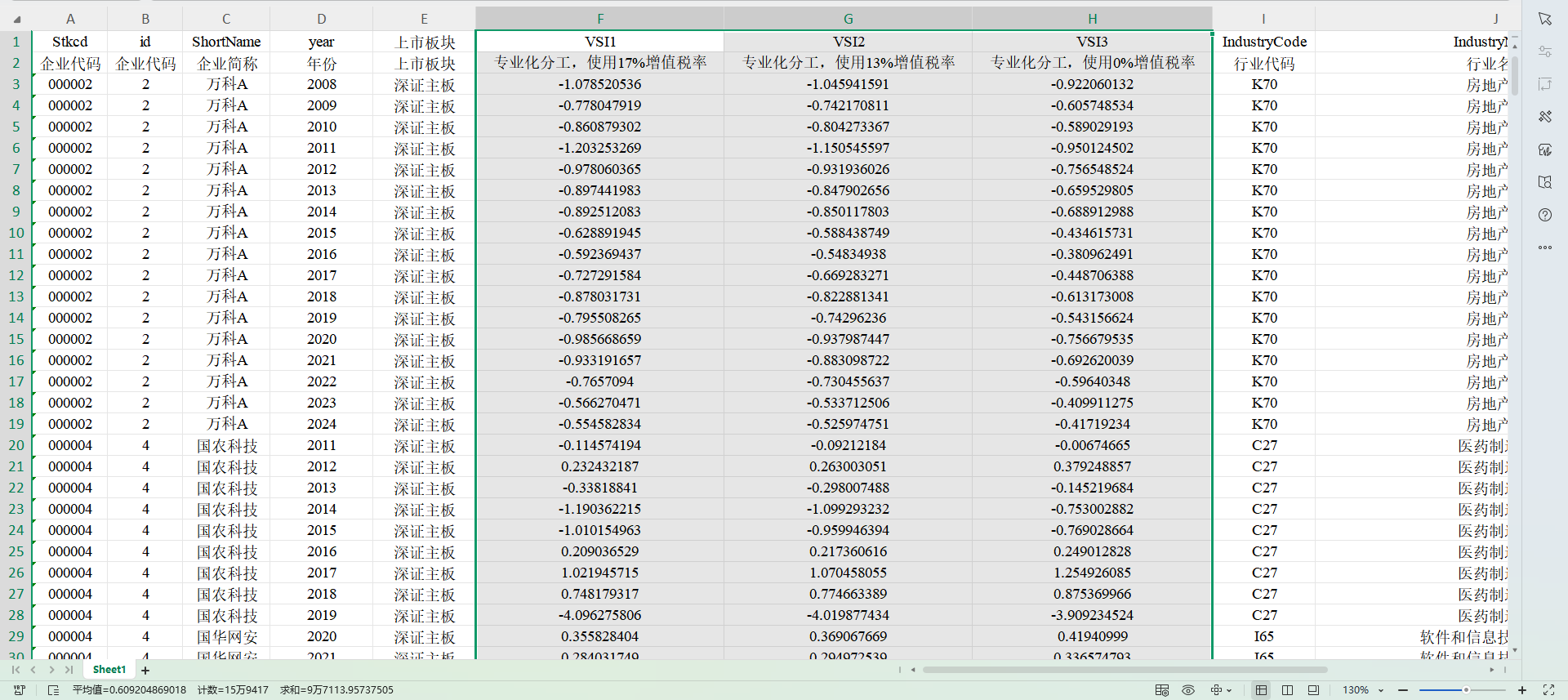The height and width of the screenshot is (700, 1568).
Task: Select the Sheet1 tab
Action: coord(109,670)
